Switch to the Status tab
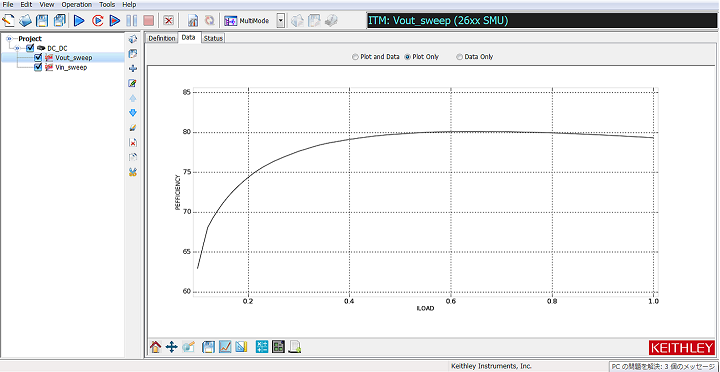Image resolution: width=720 pixels, height=372 pixels. [213, 39]
